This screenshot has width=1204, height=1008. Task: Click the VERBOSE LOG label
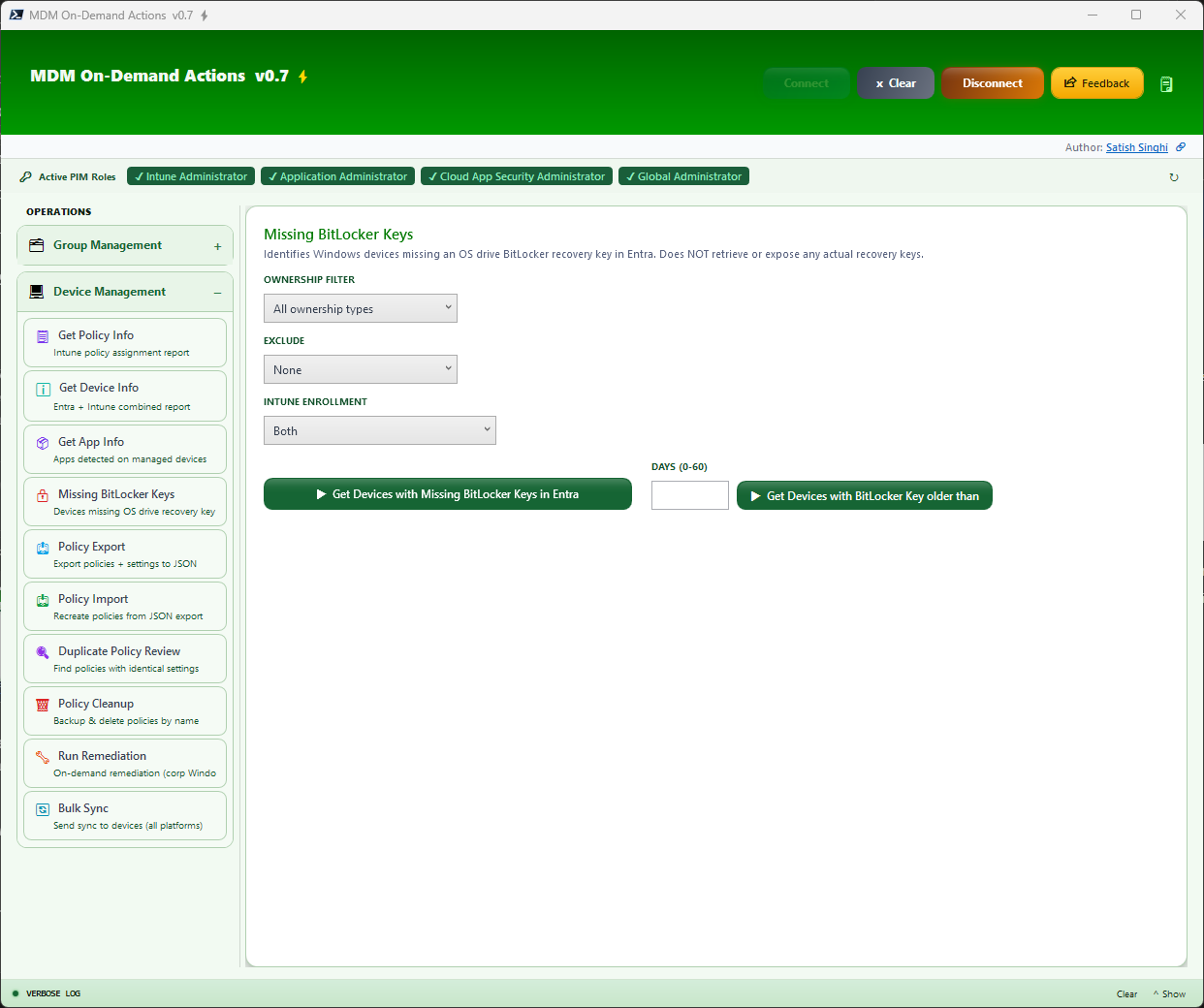[x=53, y=993]
